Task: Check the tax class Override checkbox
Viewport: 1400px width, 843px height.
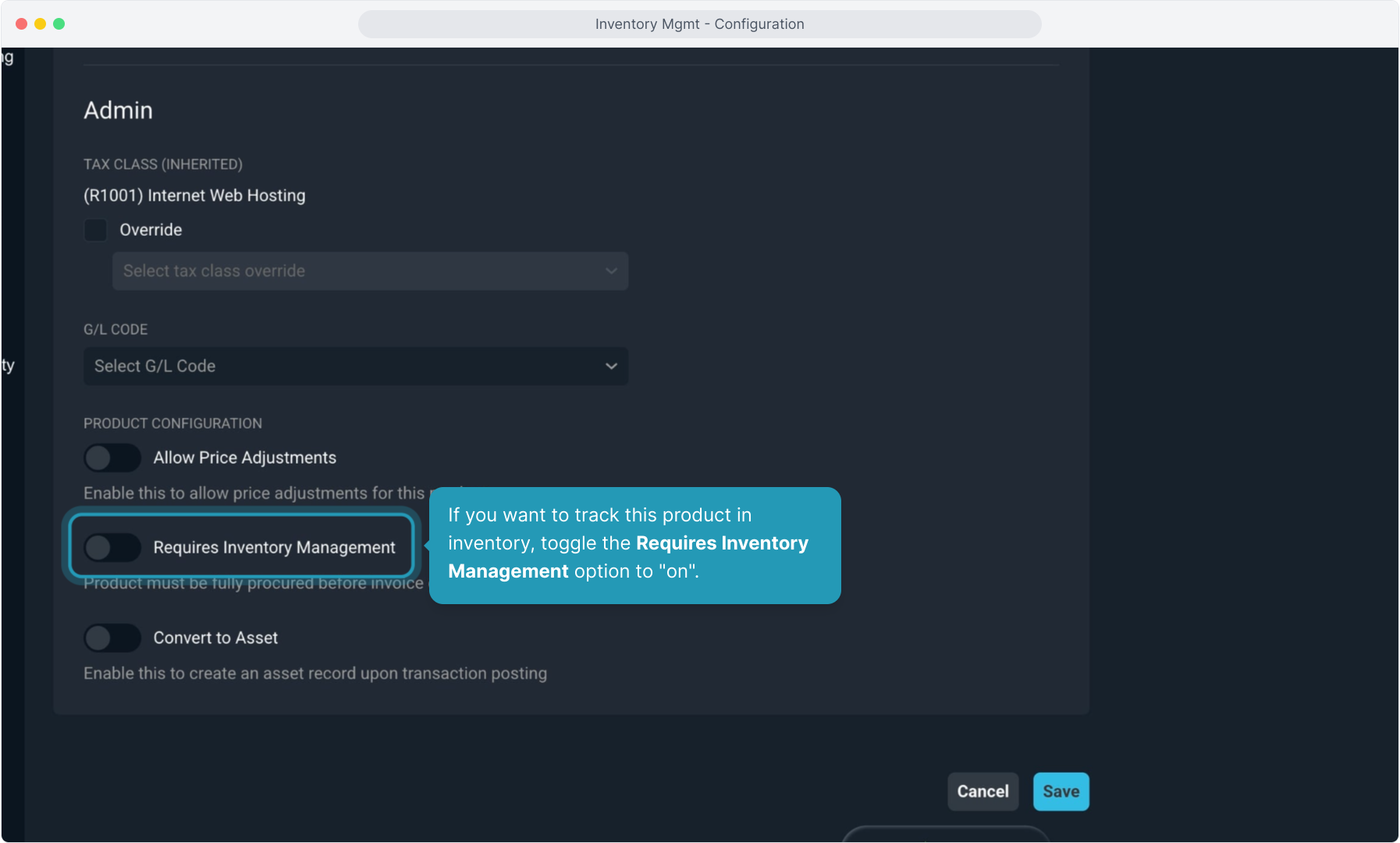Action: (95, 230)
